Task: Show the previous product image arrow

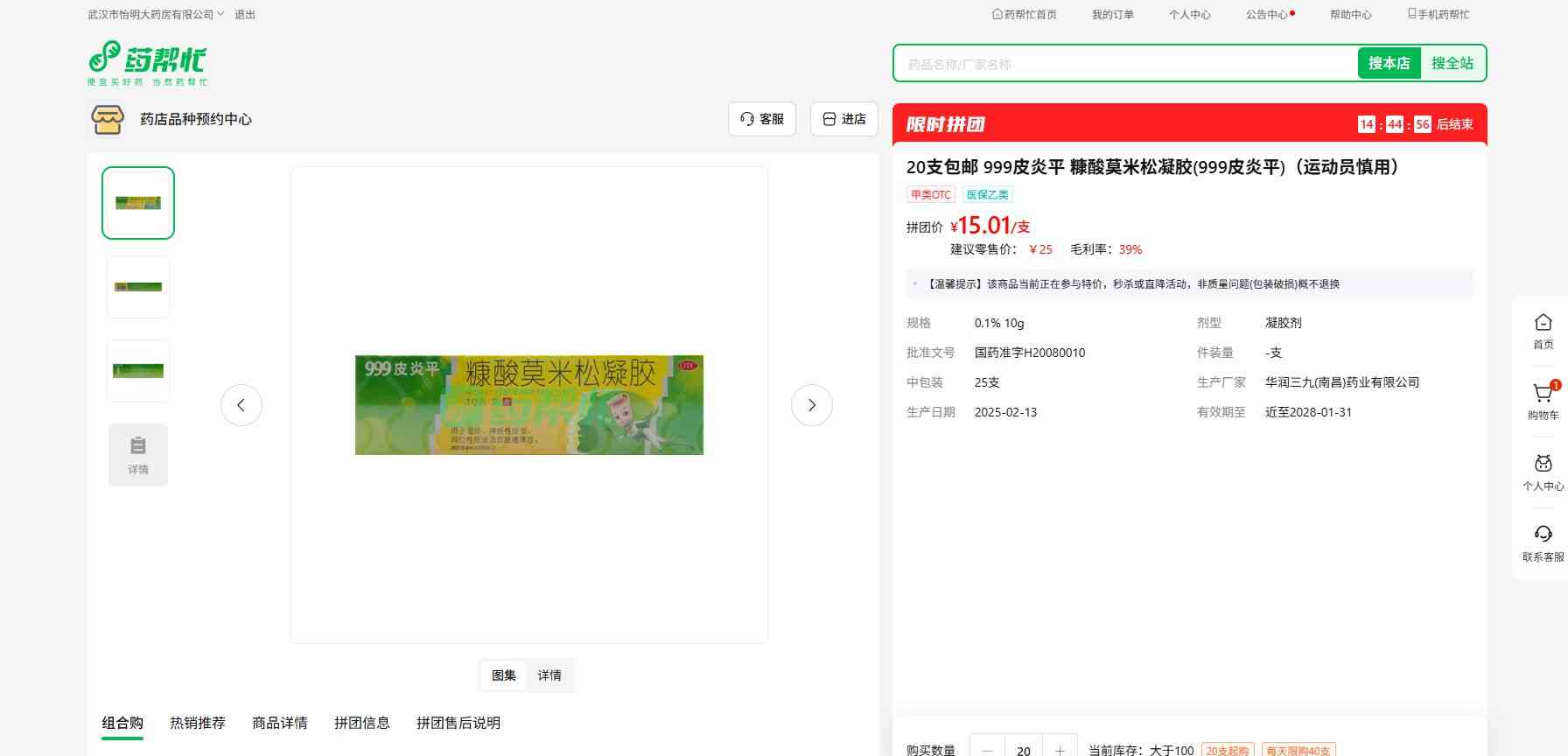Action: click(241, 405)
